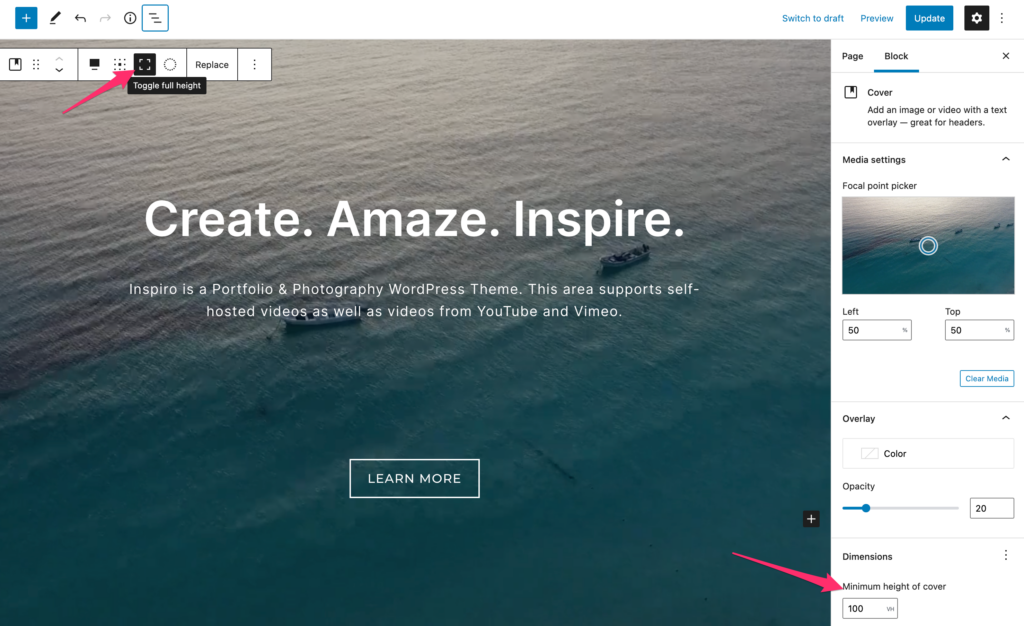Click the Cover block type icon
Viewport: 1024px width, 626px height.
(15, 65)
